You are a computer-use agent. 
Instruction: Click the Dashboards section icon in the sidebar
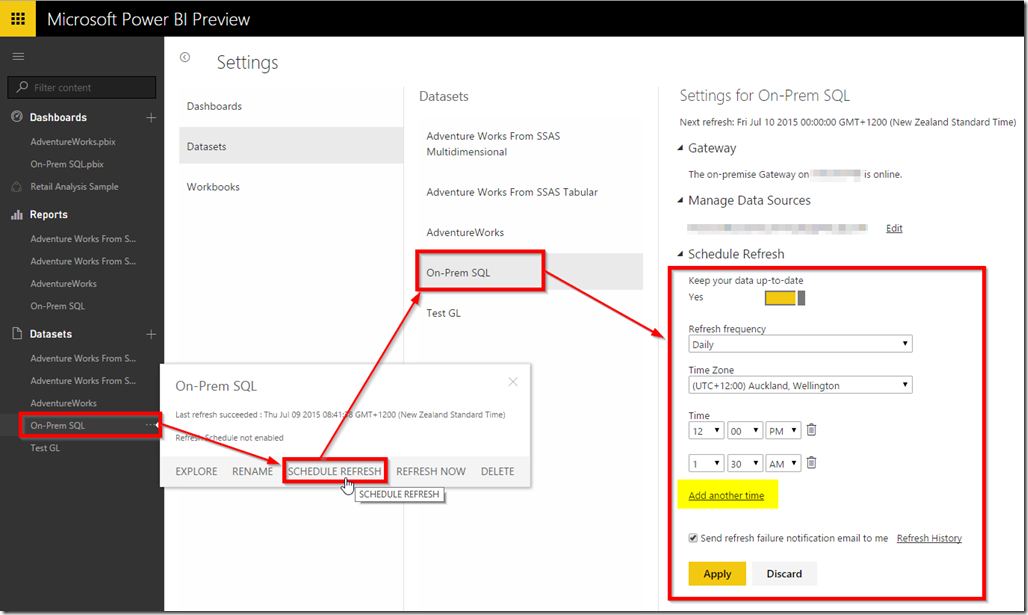point(17,117)
